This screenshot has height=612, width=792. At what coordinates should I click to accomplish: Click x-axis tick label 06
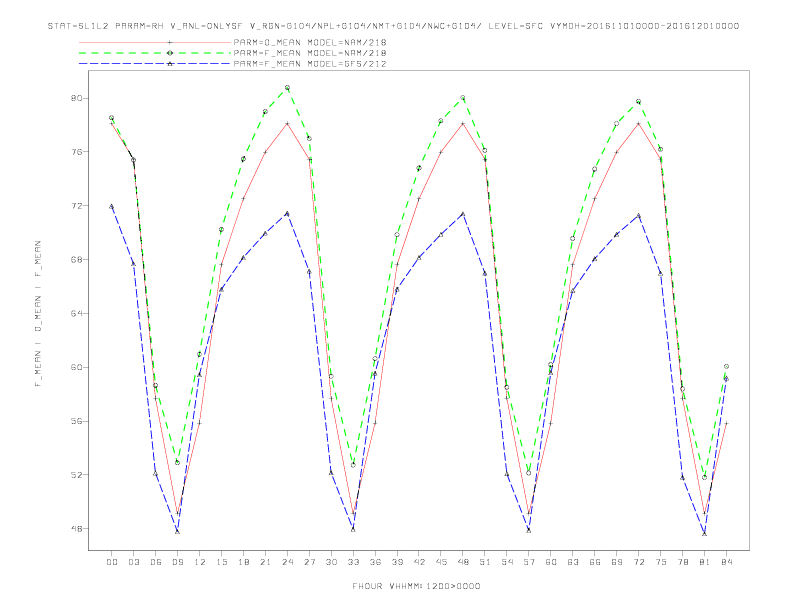click(x=156, y=562)
